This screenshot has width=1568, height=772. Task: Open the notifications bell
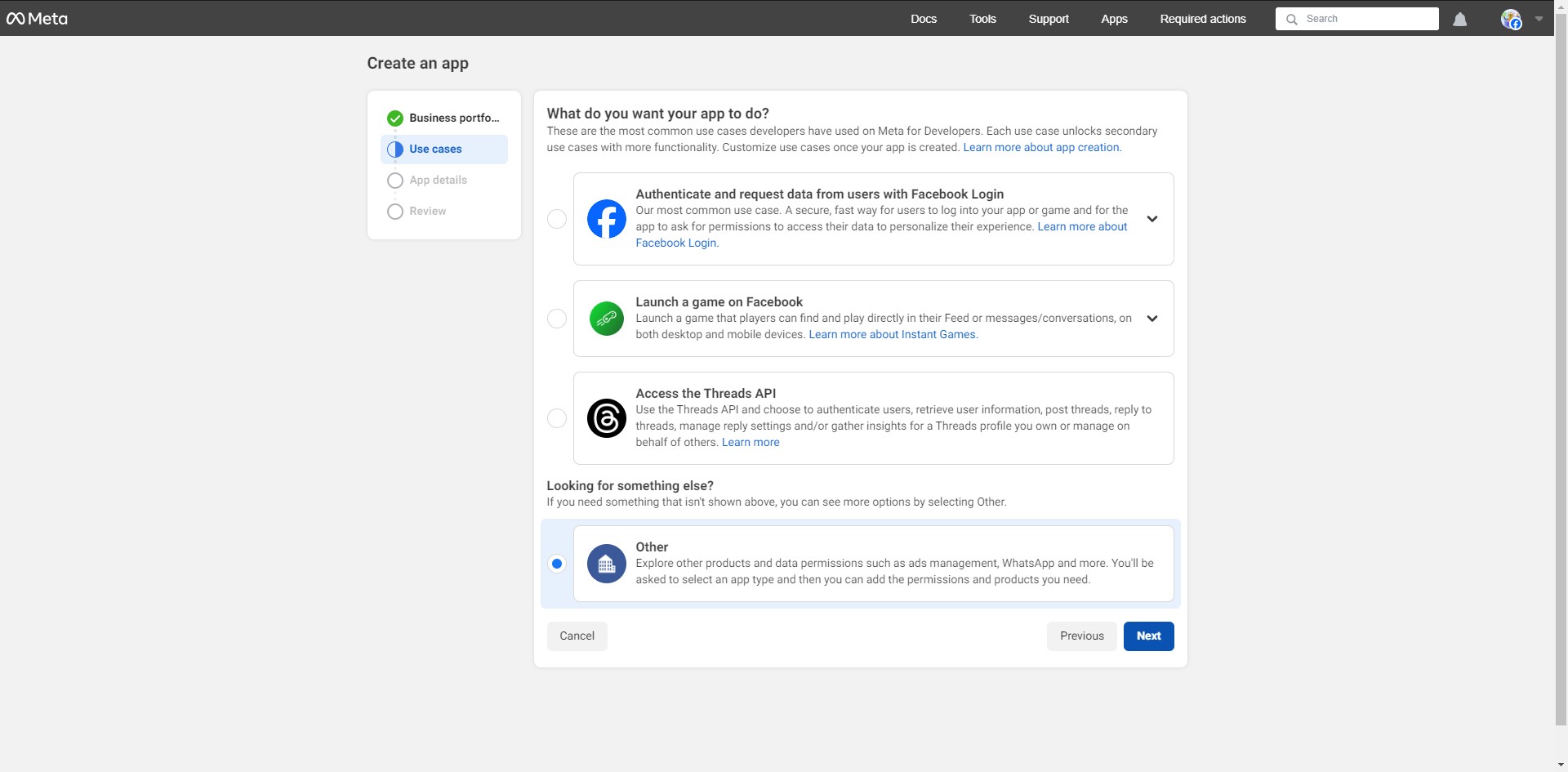(x=1459, y=19)
